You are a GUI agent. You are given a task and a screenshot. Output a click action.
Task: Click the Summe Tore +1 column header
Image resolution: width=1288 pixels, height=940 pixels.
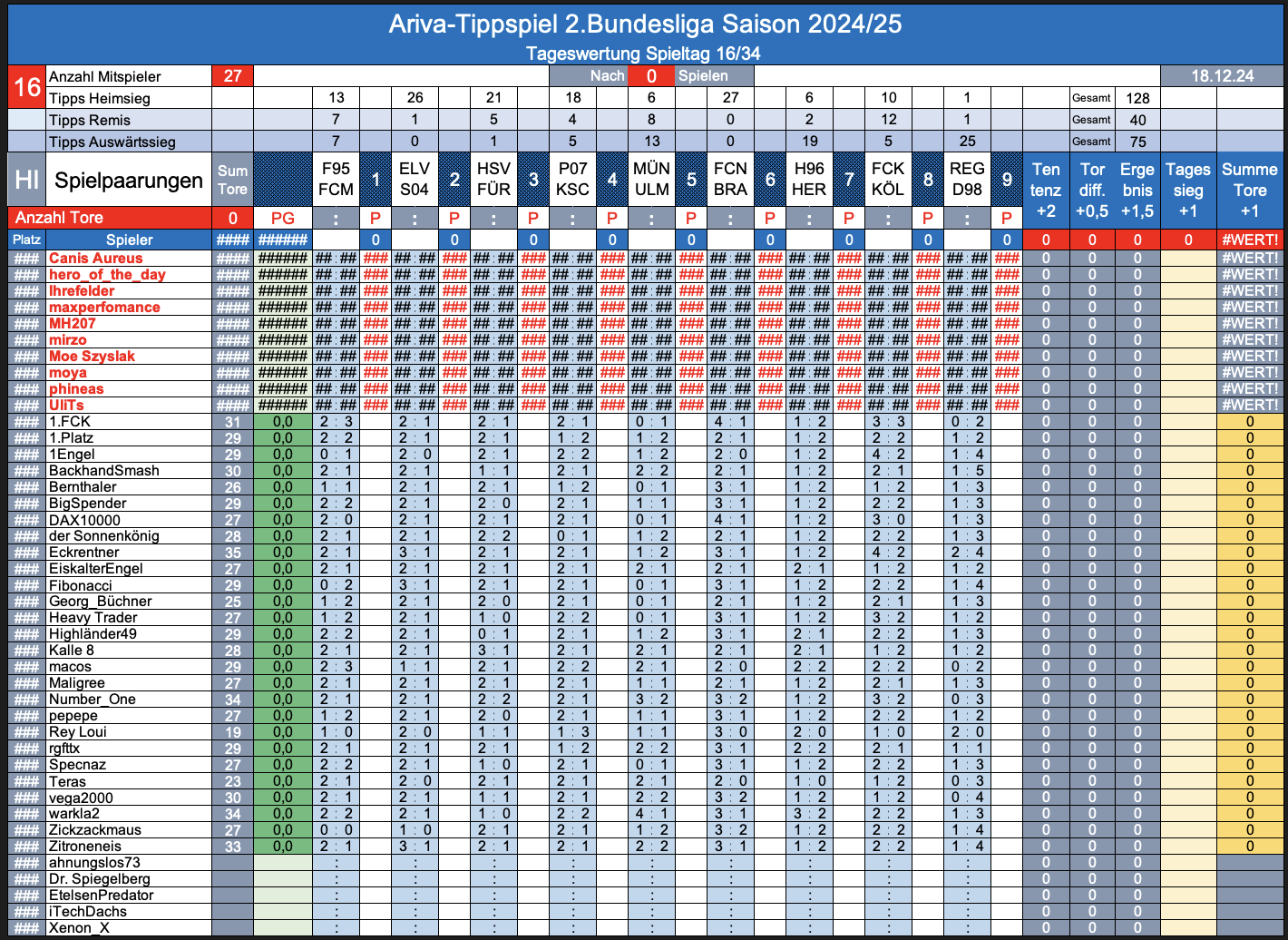(1250, 190)
